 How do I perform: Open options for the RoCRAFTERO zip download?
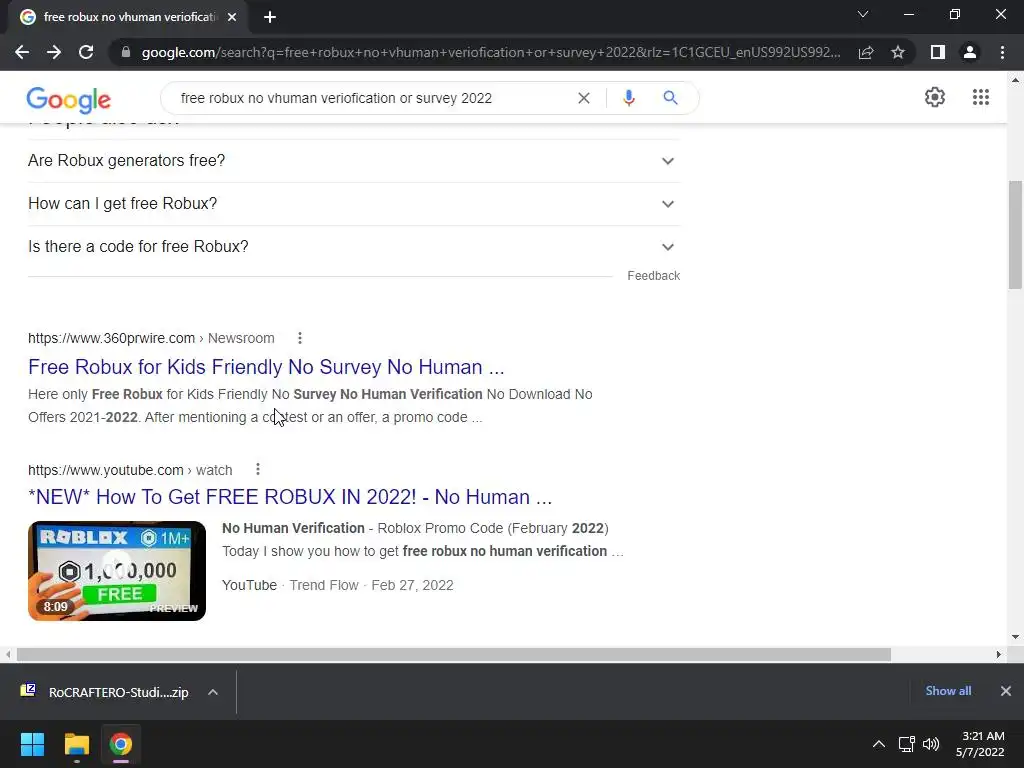tap(213, 692)
